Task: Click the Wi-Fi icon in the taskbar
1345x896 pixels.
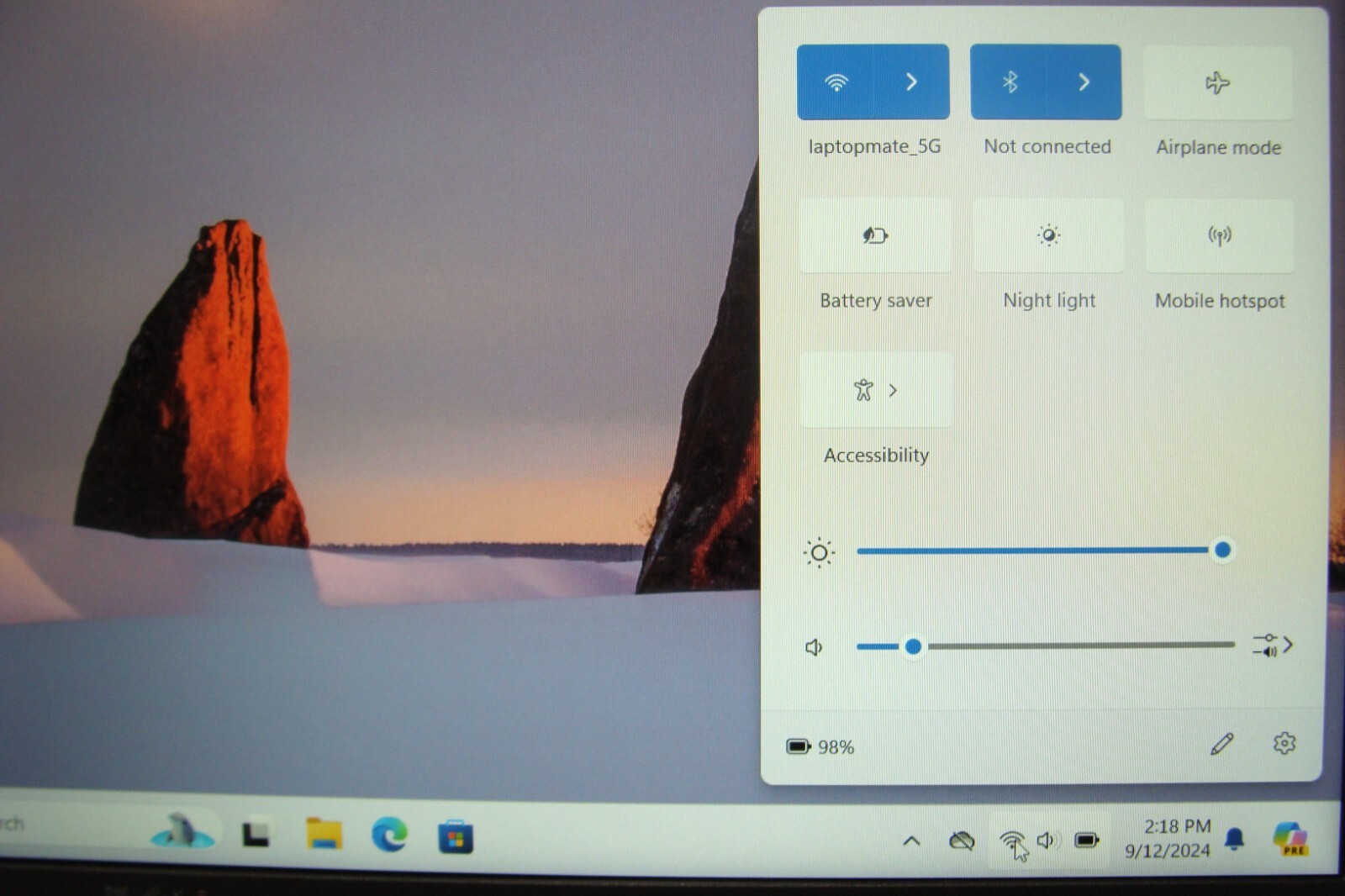Action: [x=1012, y=840]
